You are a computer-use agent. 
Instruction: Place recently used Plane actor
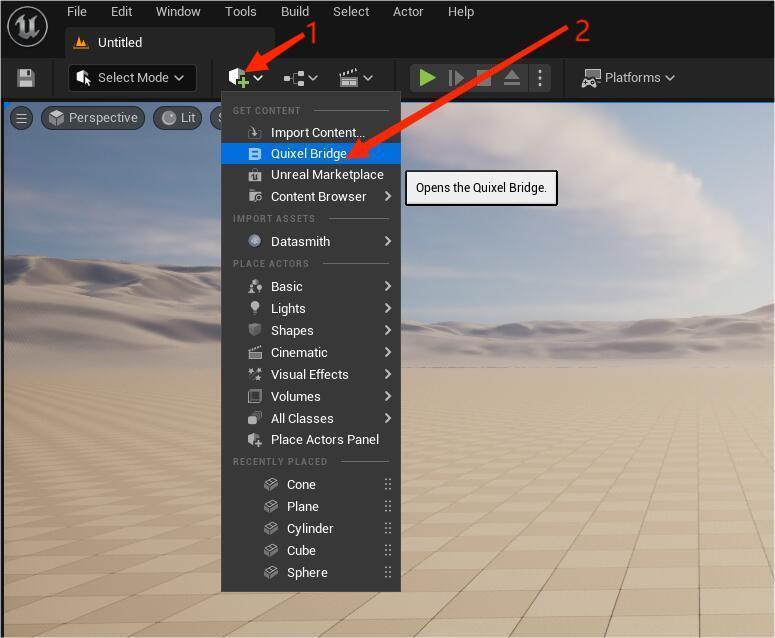click(x=311, y=507)
